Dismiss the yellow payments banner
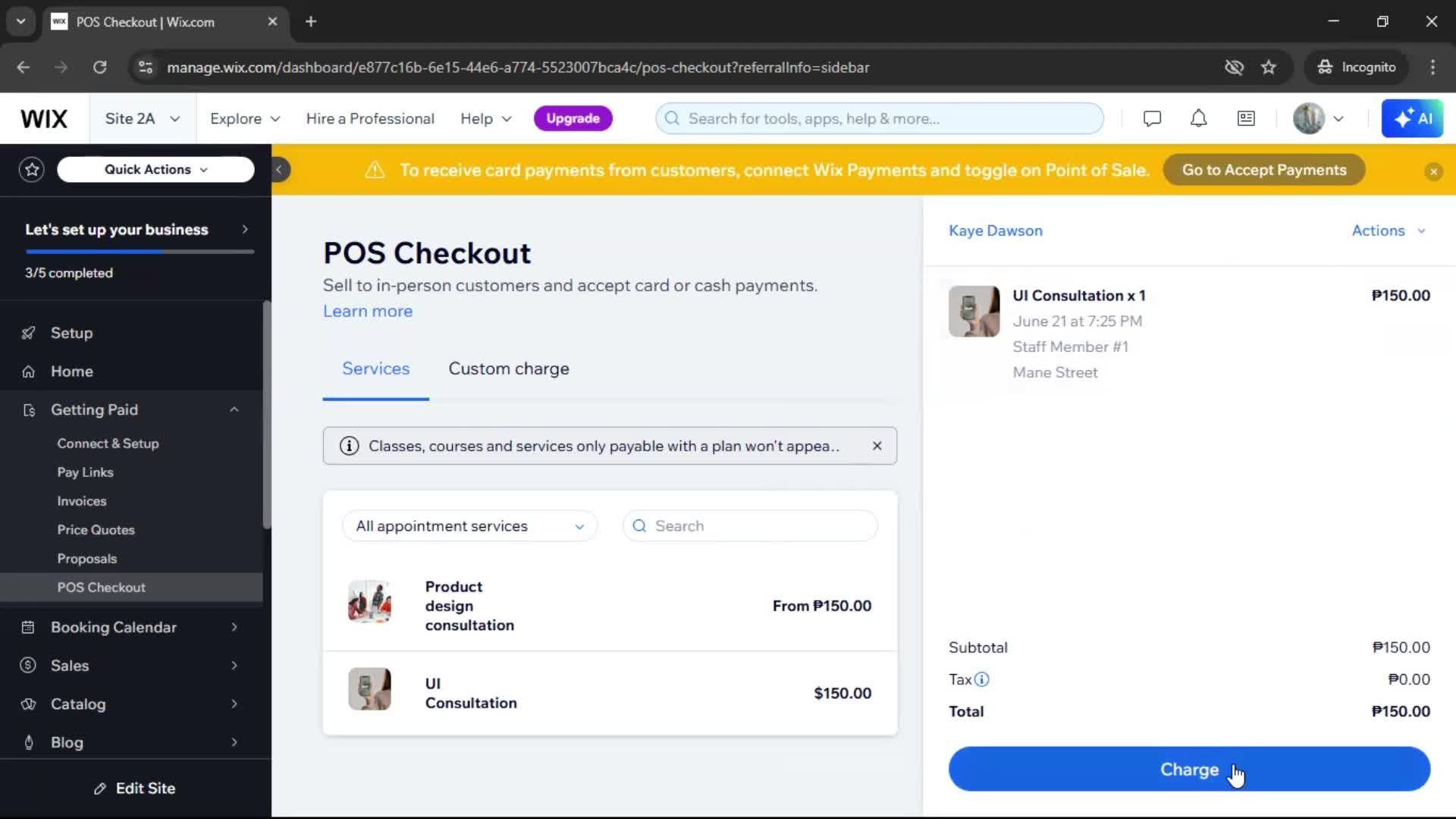1456x819 pixels. [x=1433, y=171]
